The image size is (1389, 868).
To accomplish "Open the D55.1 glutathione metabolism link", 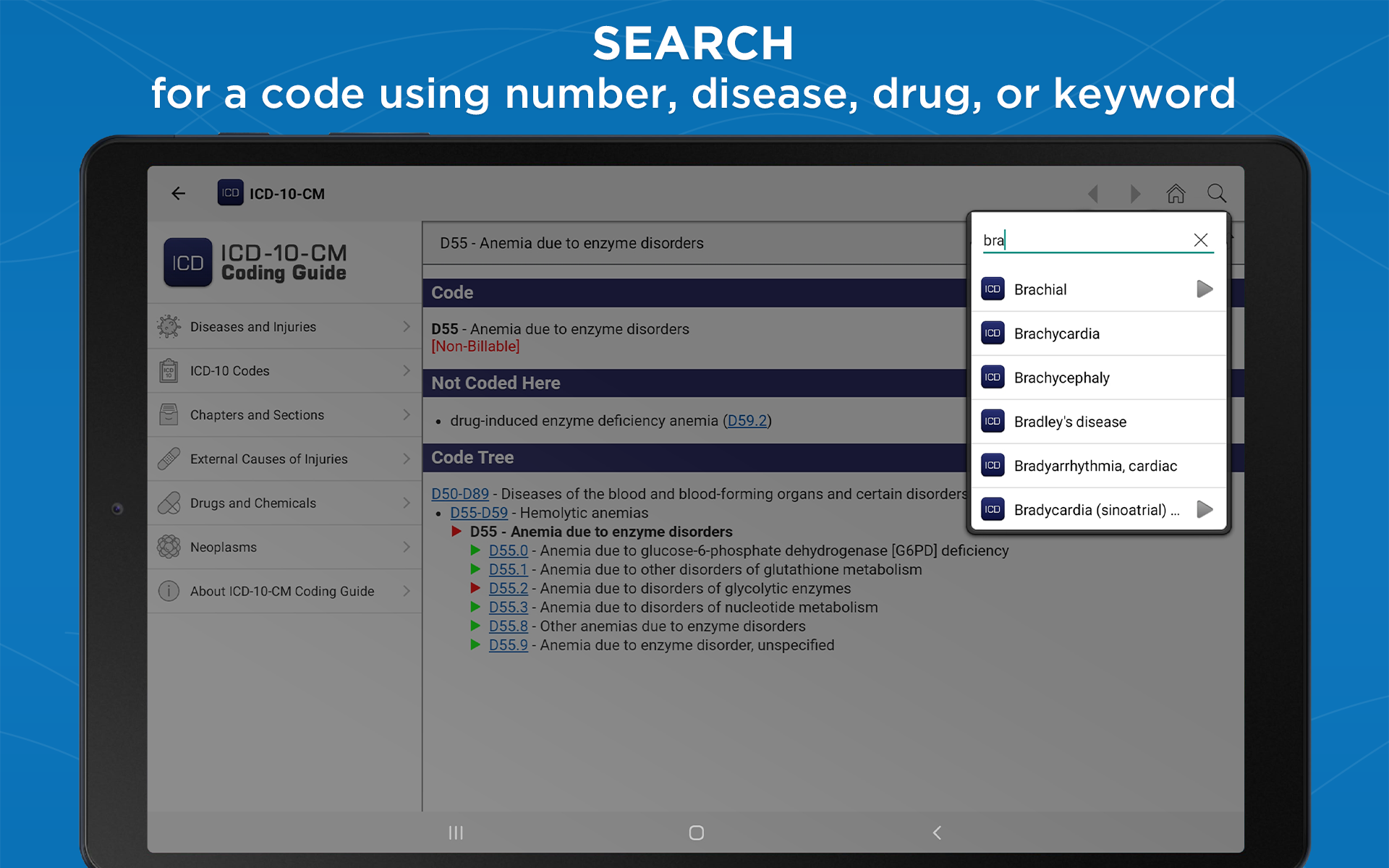I will pos(509,570).
